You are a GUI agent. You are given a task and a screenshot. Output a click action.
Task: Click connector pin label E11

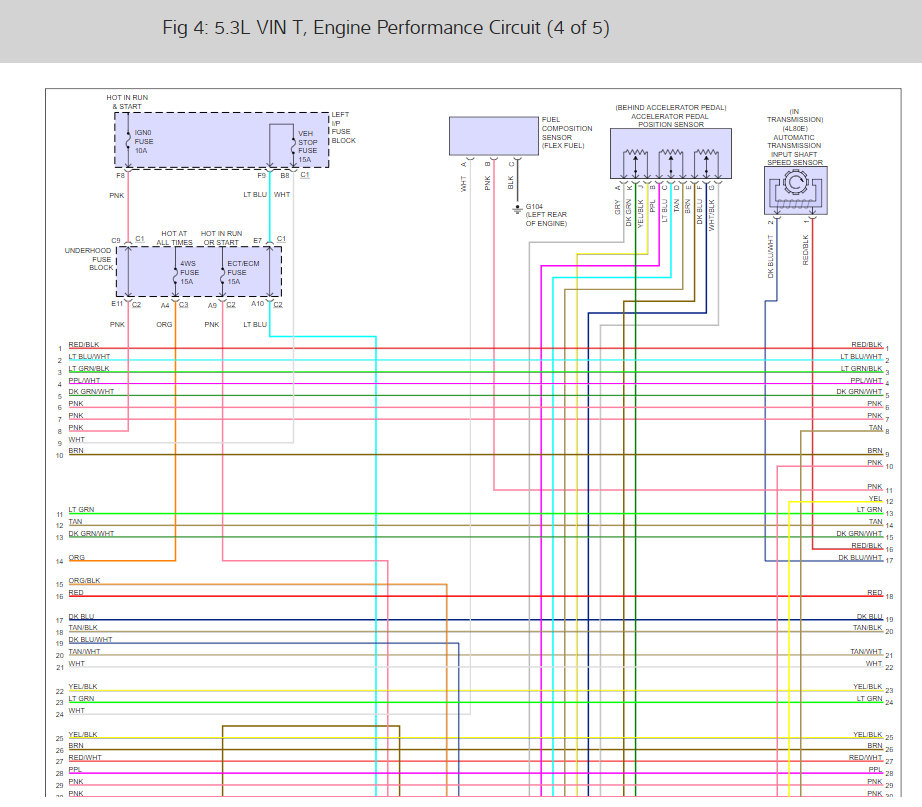(117, 304)
